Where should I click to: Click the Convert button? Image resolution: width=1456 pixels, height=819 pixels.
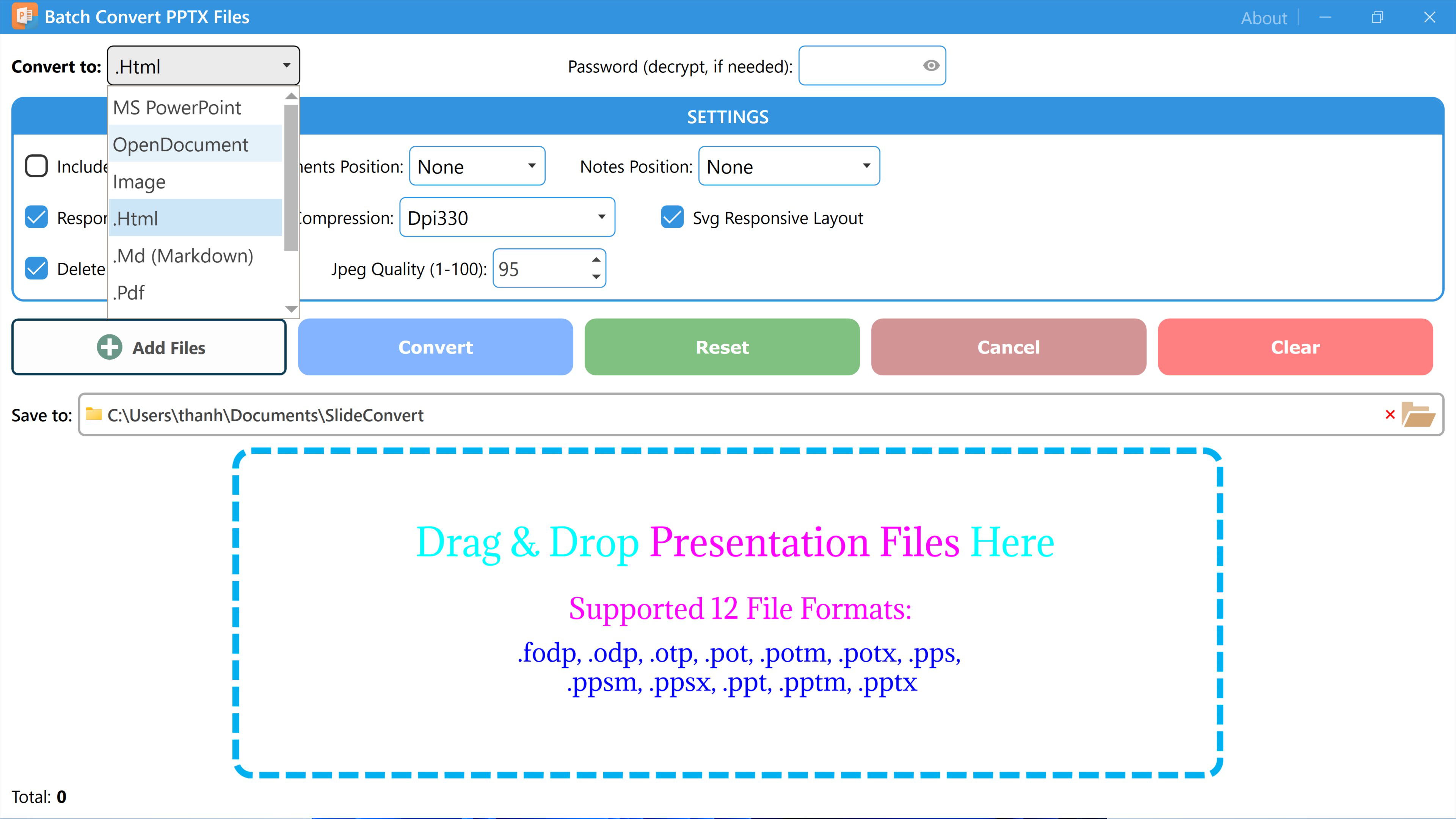pyautogui.click(x=435, y=347)
